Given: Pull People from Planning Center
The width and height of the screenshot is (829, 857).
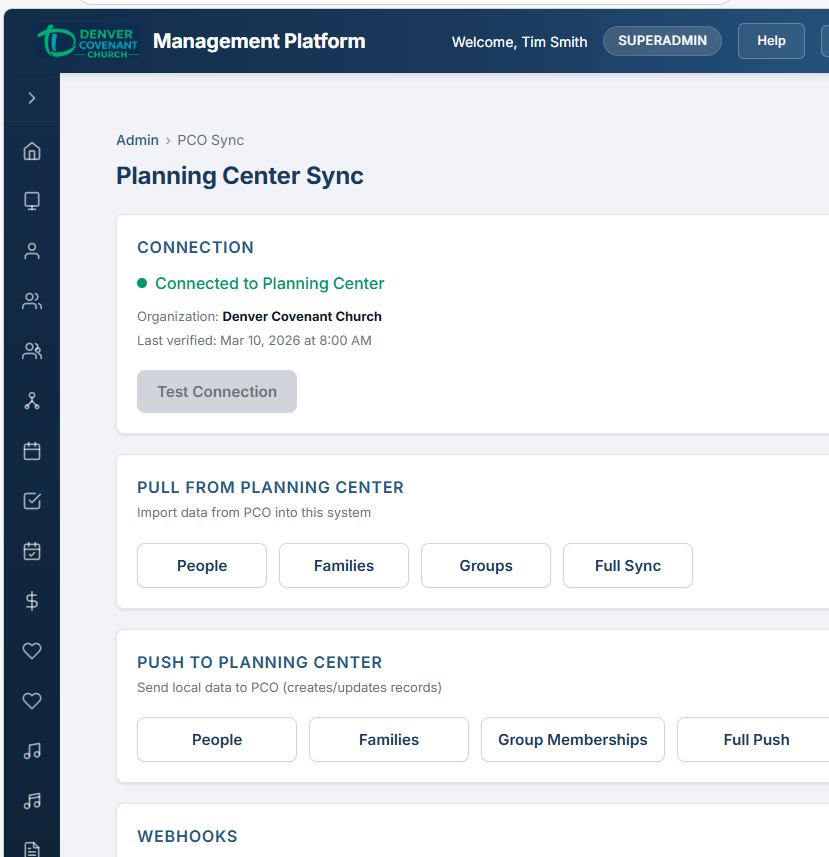Looking at the screenshot, I should [x=201, y=565].
